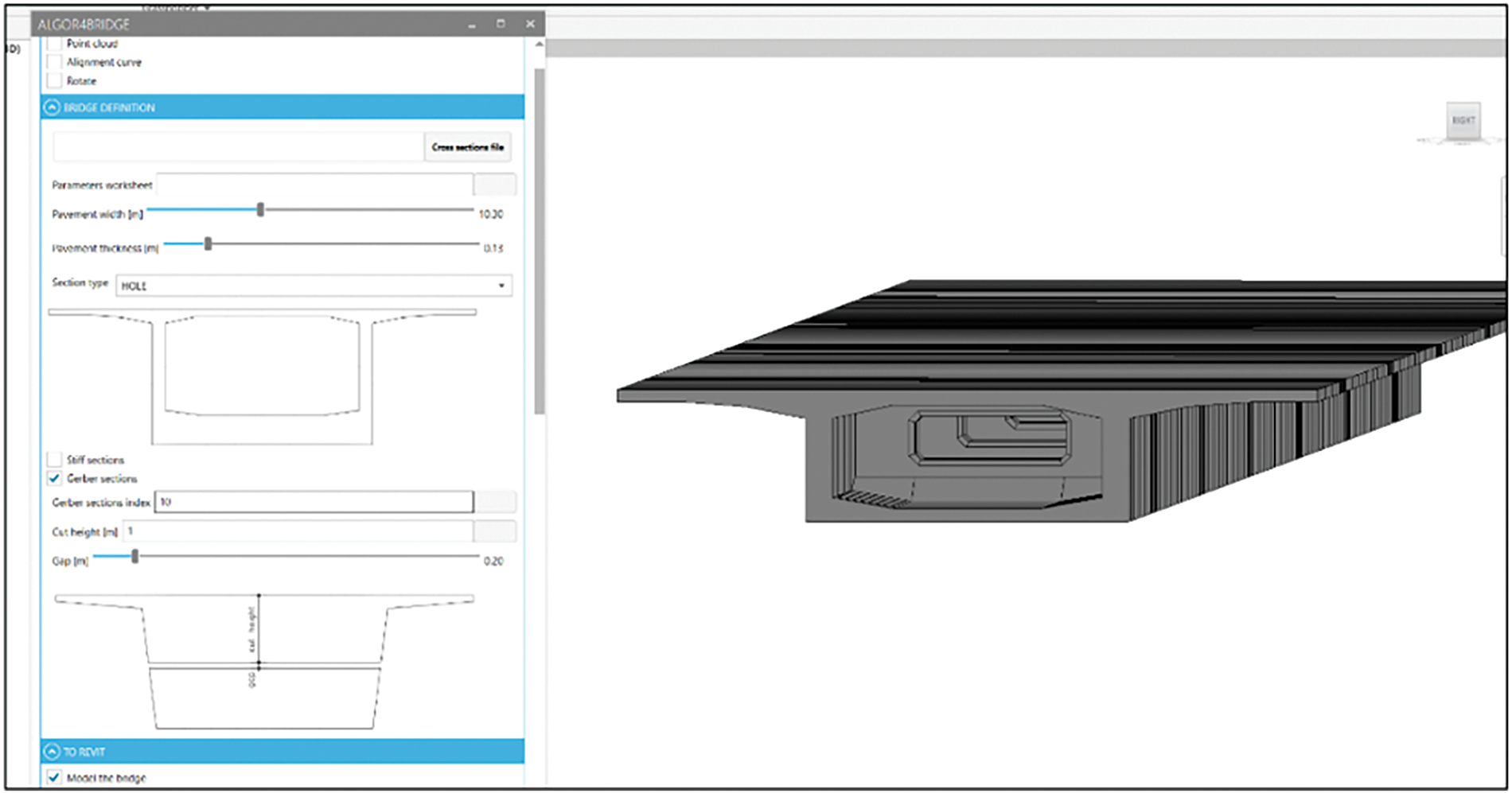The width and height of the screenshot is (1512, 793).
Task: Click the RIGHT face of the view cube
Action: [1463, 121]
